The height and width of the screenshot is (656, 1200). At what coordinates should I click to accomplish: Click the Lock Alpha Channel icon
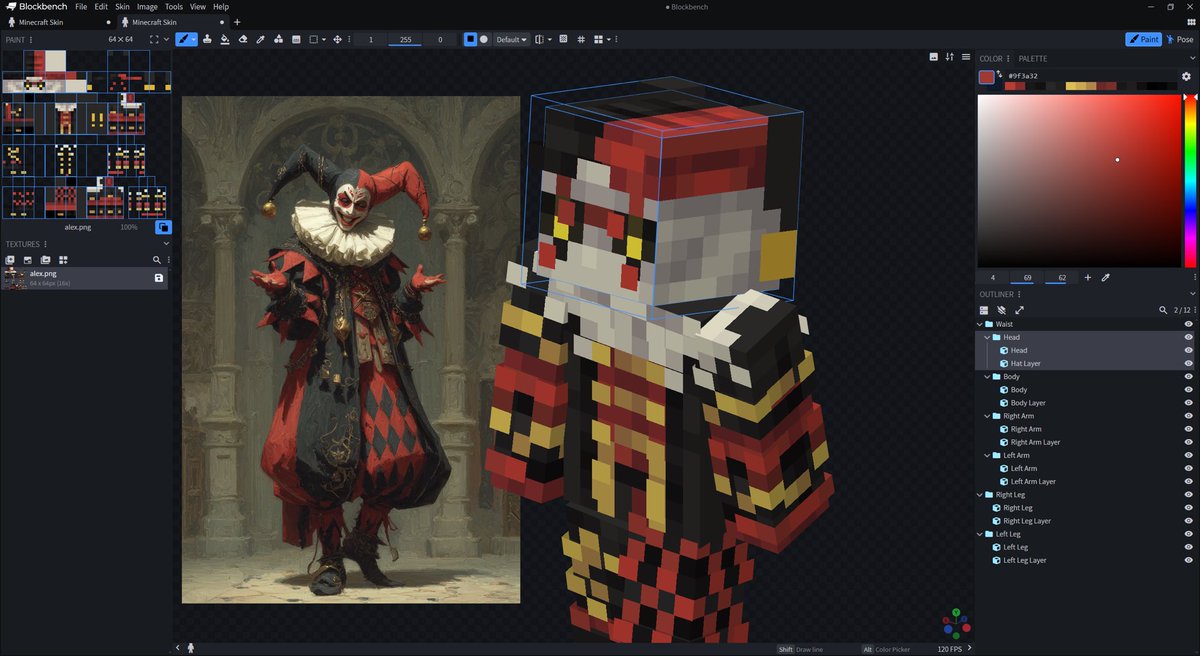563,39
